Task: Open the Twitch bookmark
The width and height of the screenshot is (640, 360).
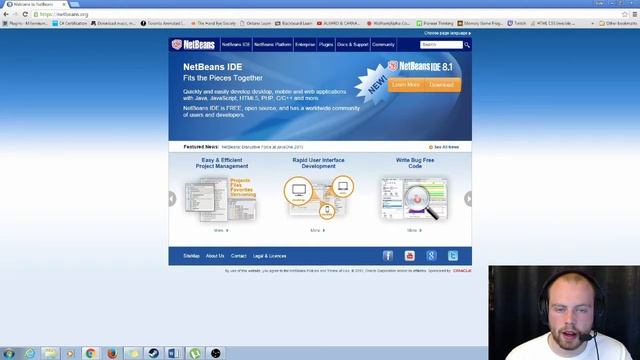Action: coord(517,24)
